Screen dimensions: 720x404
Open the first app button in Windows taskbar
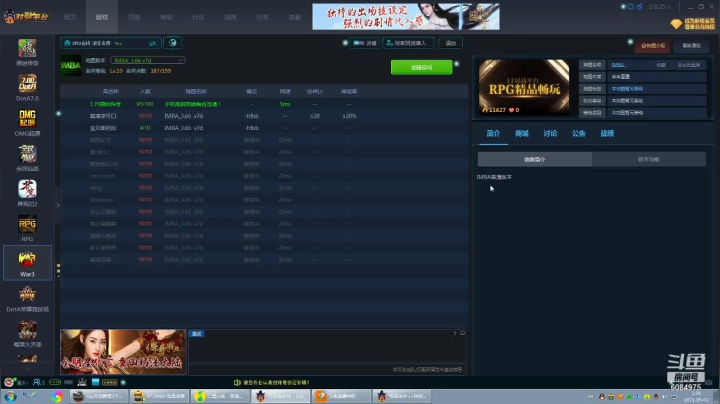[x=99, y=396]
